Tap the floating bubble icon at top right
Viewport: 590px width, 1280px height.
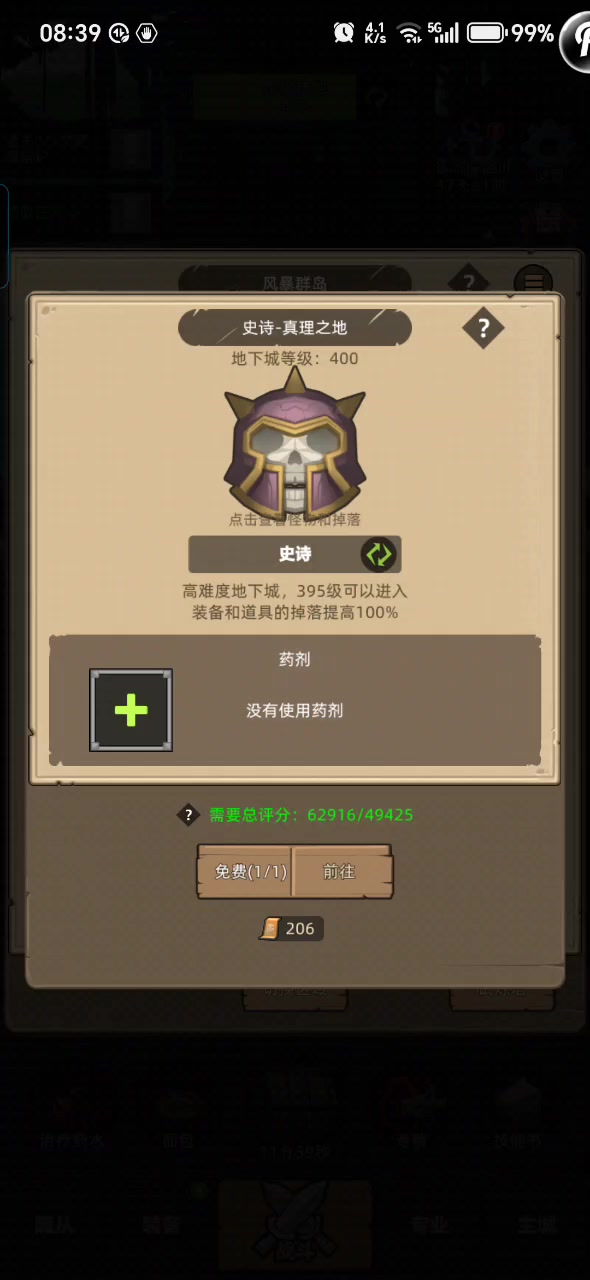[x=579, y=41]
